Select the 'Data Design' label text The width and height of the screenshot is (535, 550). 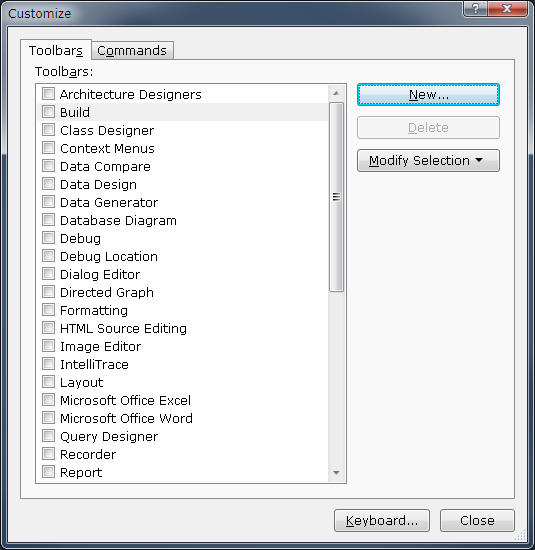tap(98, 185)
